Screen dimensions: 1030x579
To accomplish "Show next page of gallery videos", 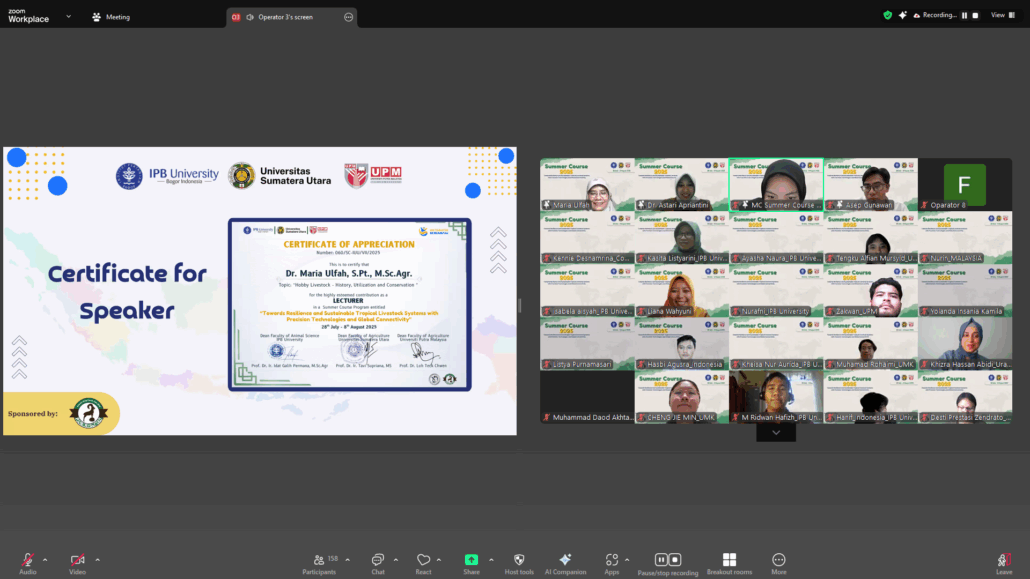I will coord(775,433).
